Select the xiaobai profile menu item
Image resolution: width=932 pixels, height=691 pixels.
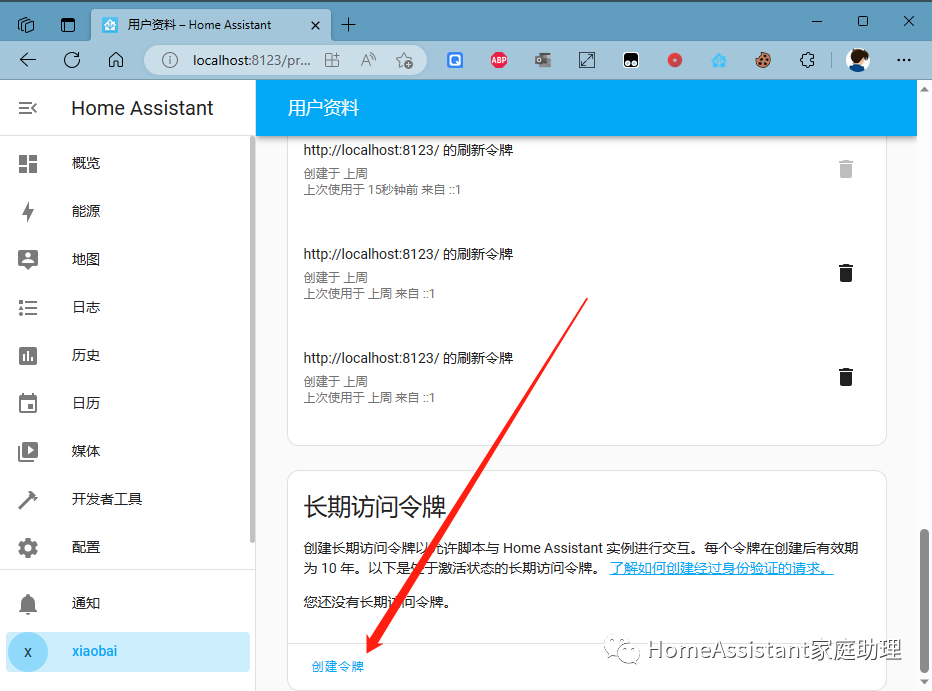[128, 652]
